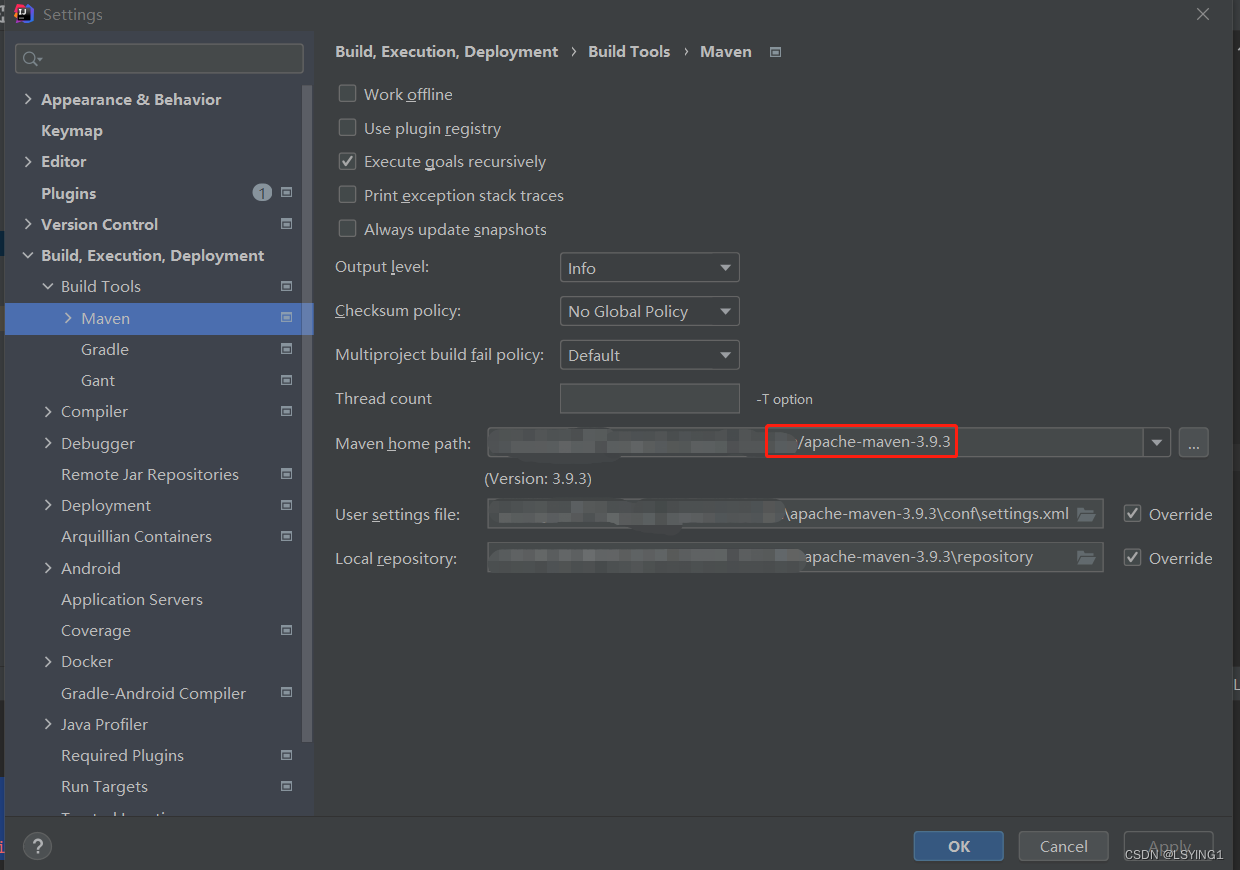Click the Local repository path field

(x=795, y=558)
